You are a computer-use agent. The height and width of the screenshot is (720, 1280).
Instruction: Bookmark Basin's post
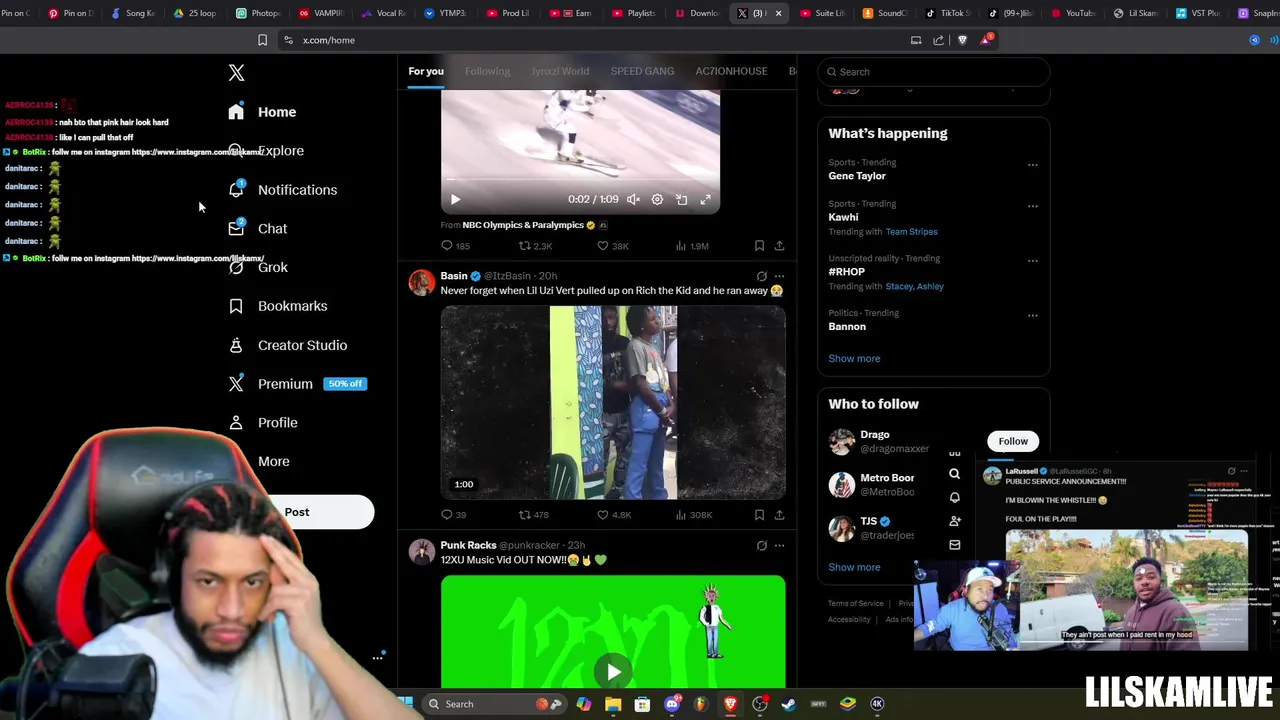pyautogui.click(x=759, y=515)
